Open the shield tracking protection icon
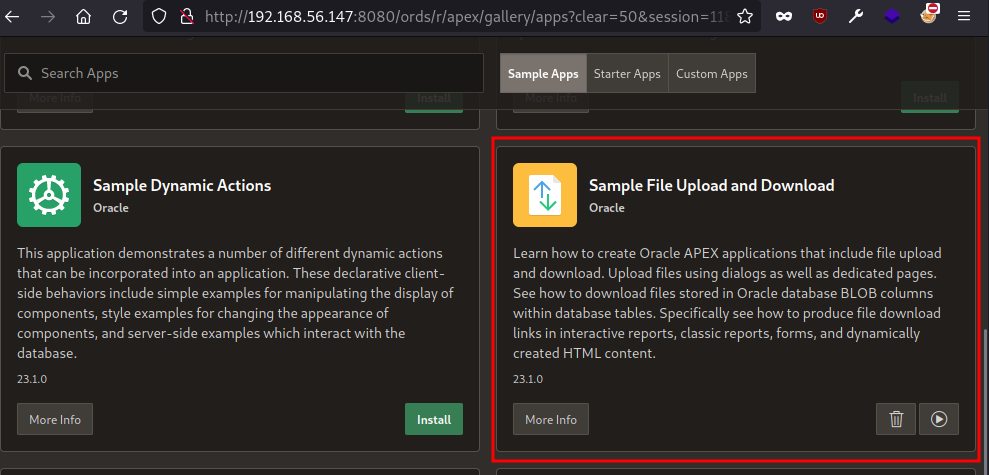The height and width of the screenshot is (475, 989). (x=159, y=16)
